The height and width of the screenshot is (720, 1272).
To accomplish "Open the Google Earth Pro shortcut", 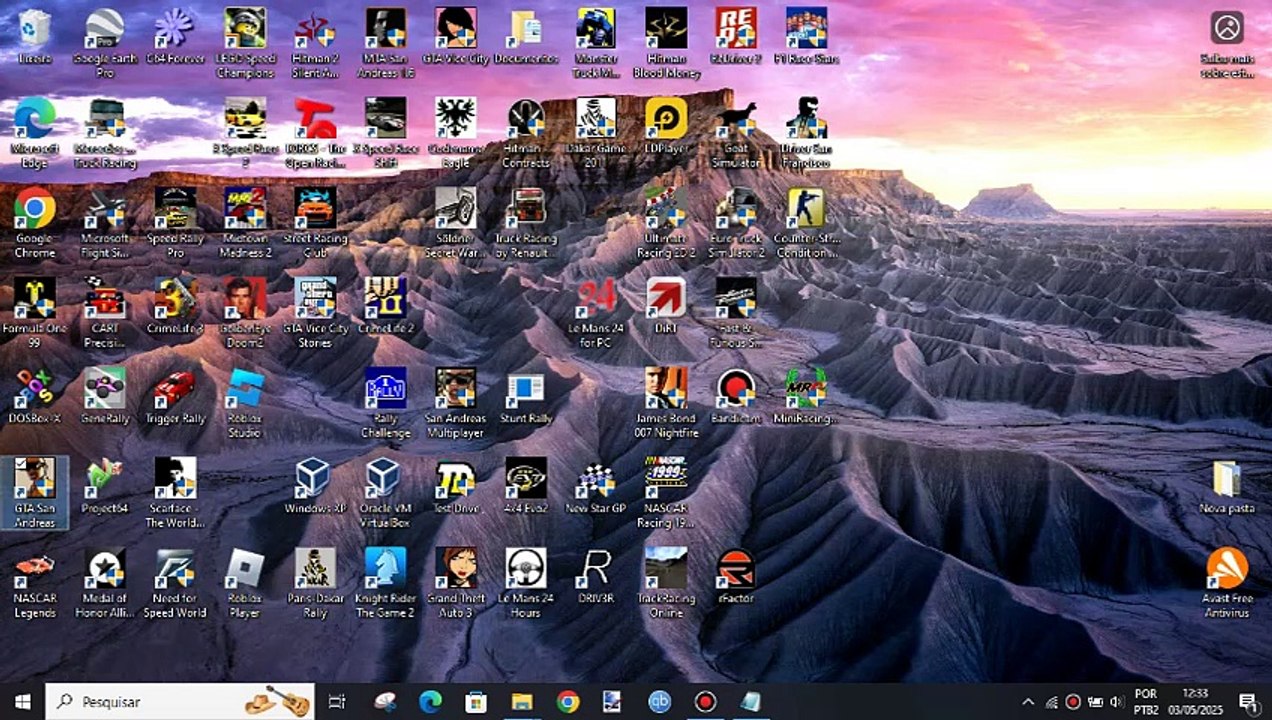I will pyautogui.click(x=105, y=44).
